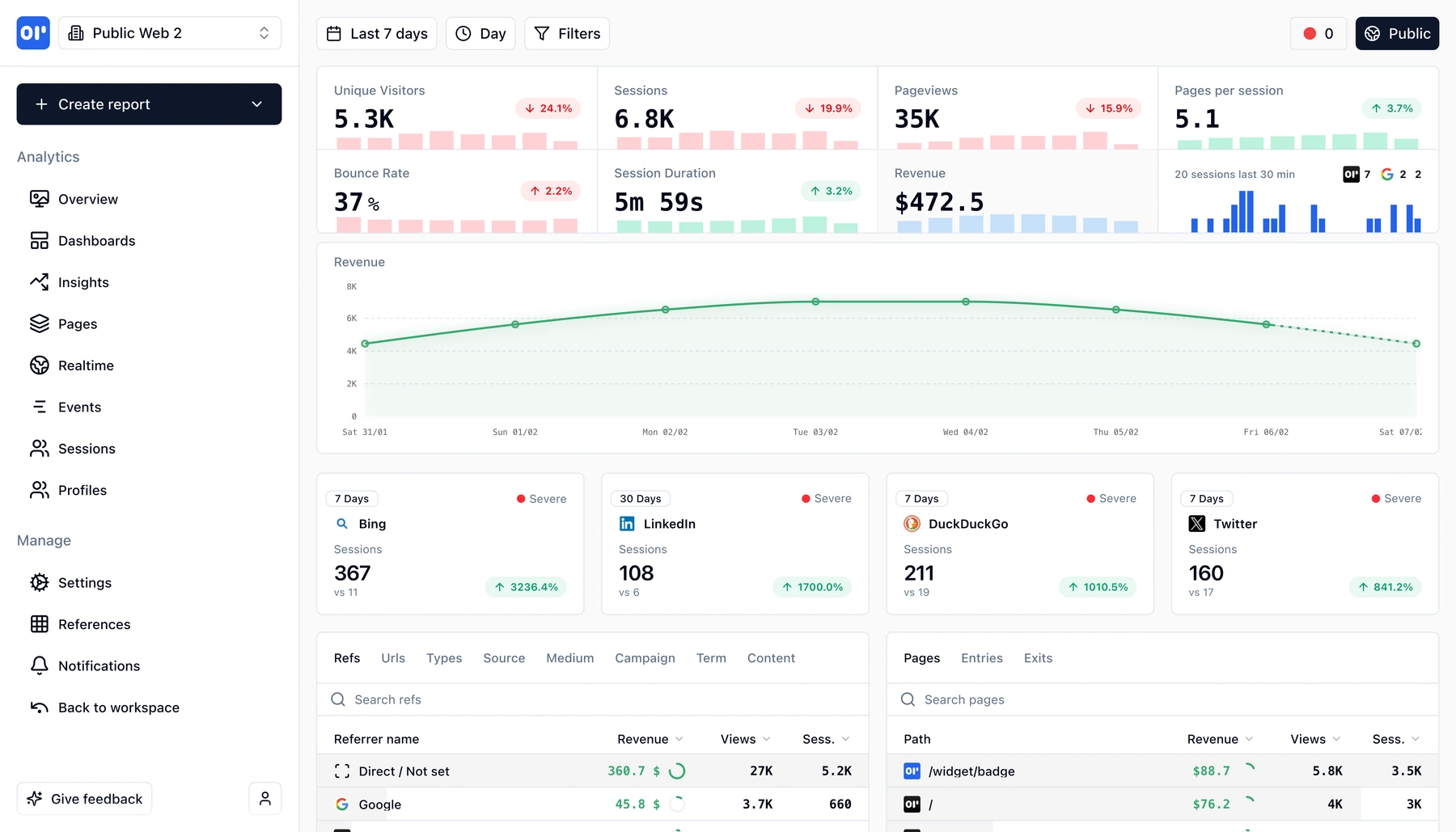
Task: Open the Filters panel
Action: (x=566, y=33)
